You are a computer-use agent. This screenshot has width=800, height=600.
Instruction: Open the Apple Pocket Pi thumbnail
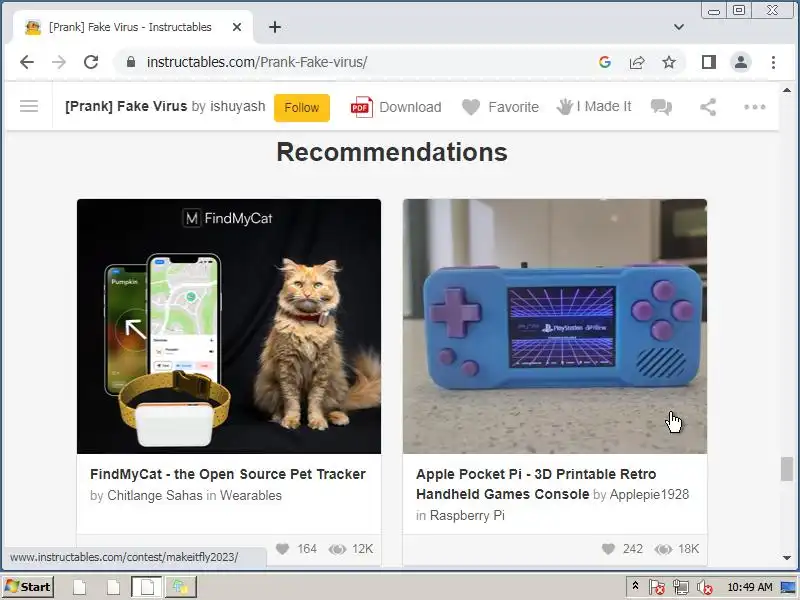555,326
